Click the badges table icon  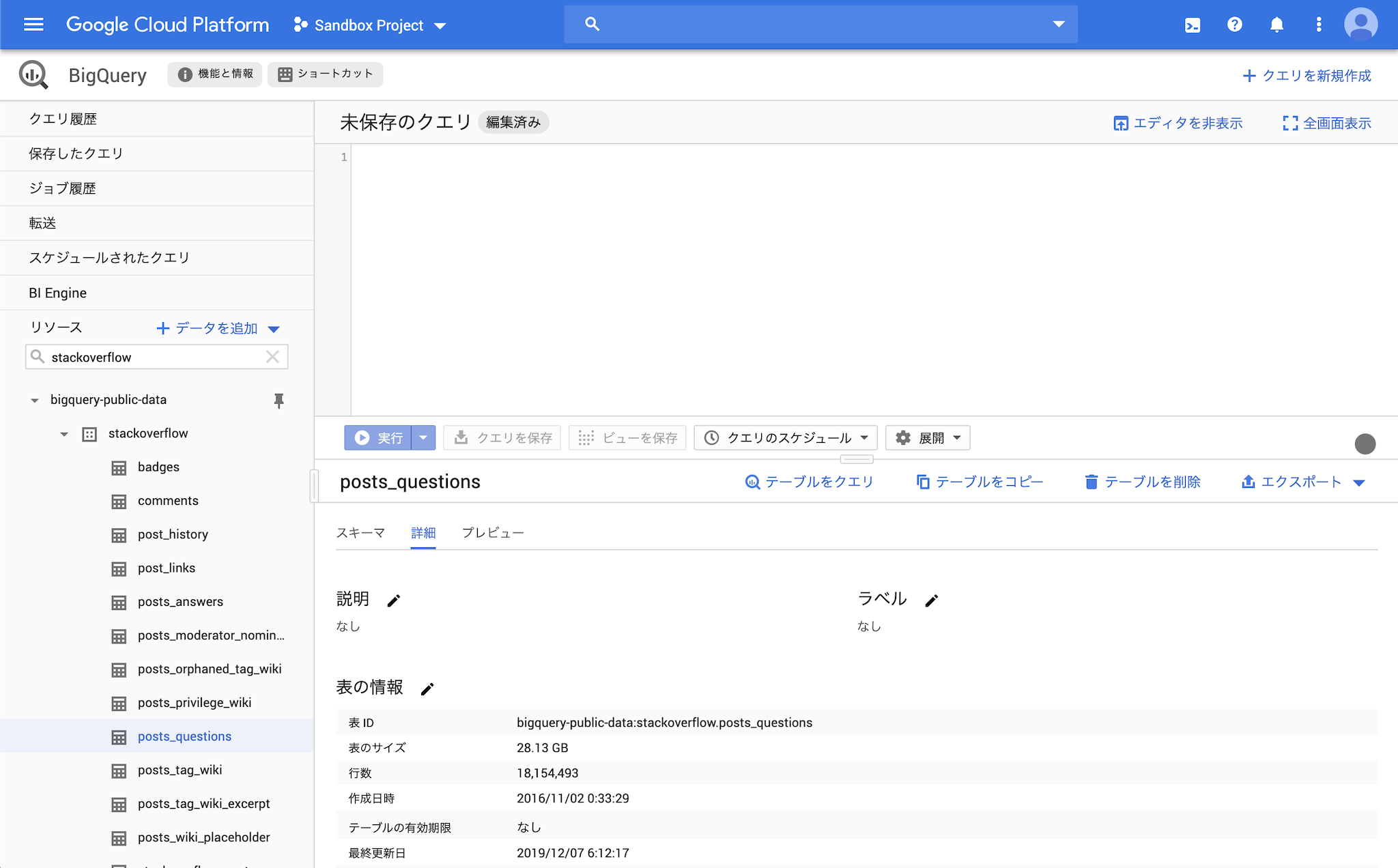(x=119, y=468)
